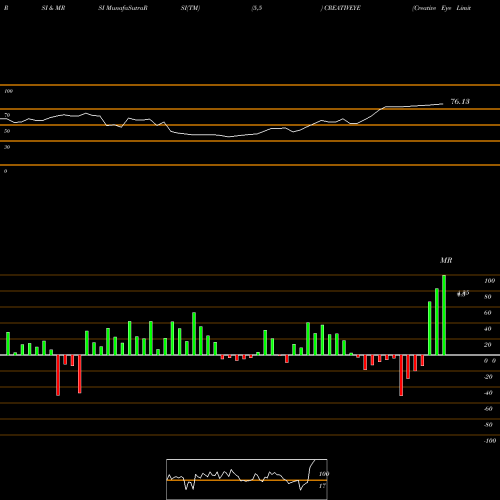Click the 80 label on MR right axis

click(x=488, y=297)
